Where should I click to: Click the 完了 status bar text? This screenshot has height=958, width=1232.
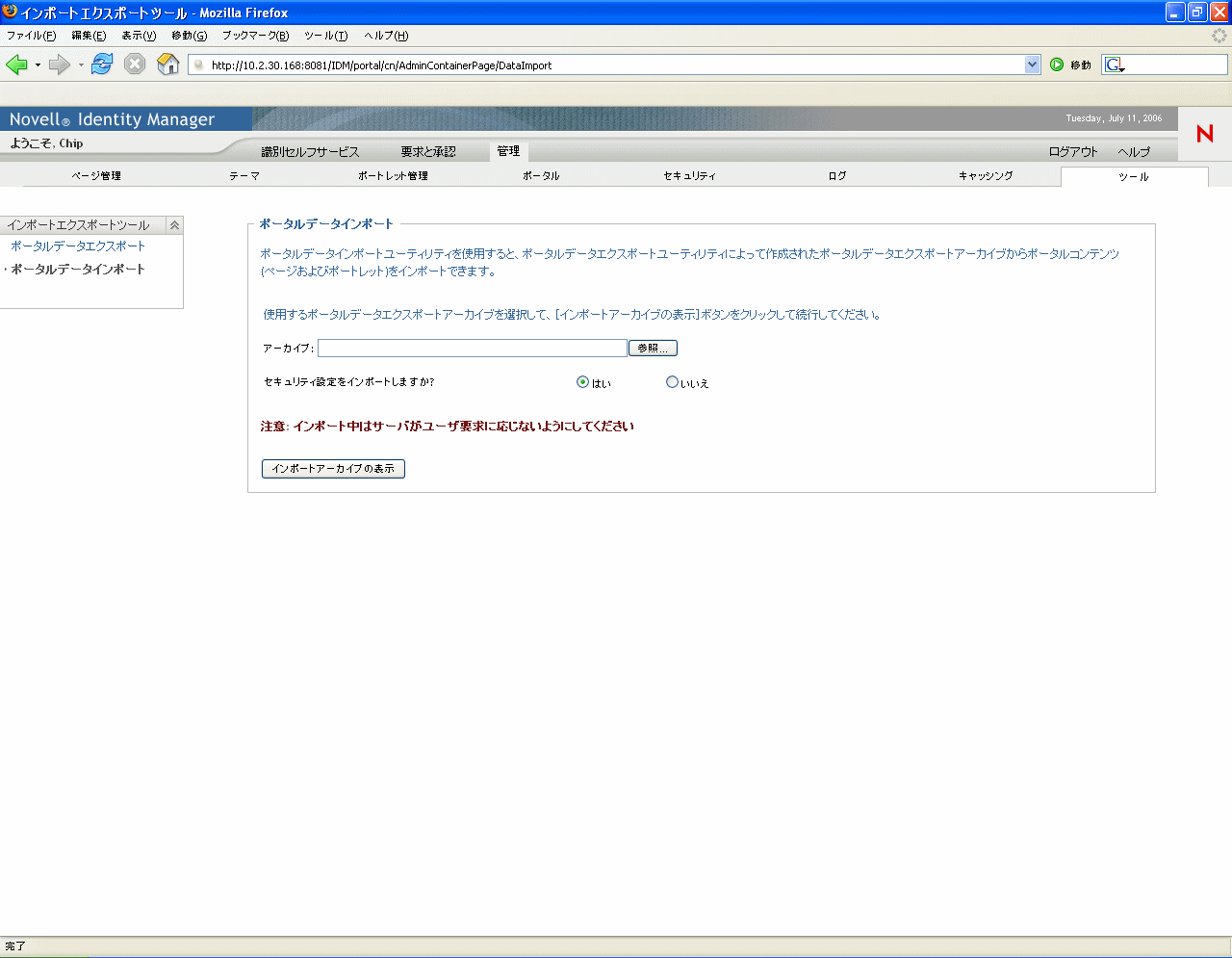15,946
